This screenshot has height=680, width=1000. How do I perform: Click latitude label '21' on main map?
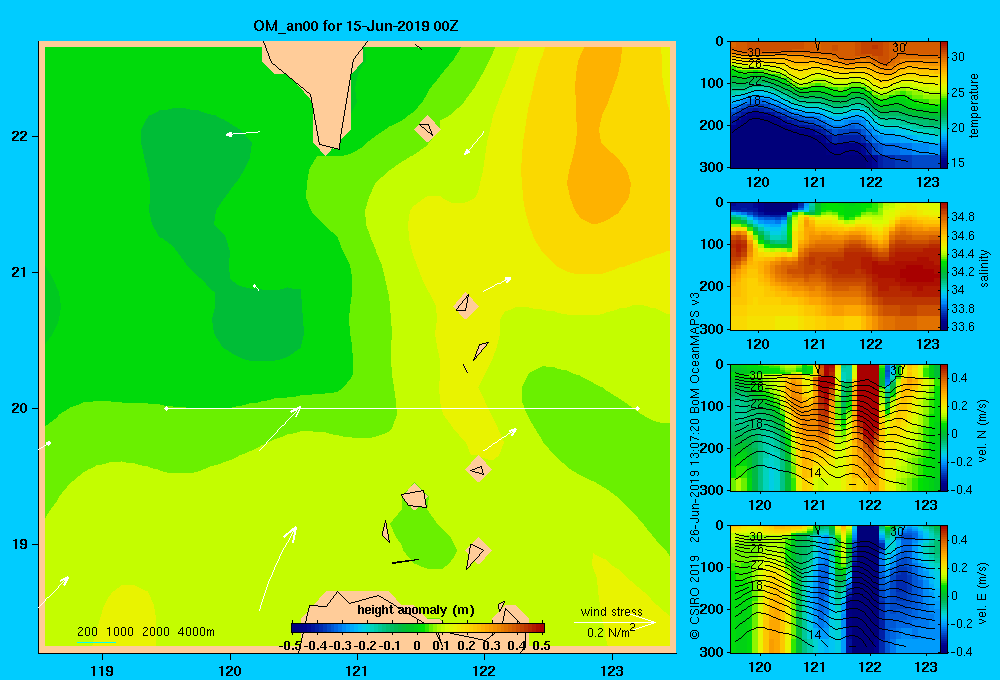tap(20, 272)
